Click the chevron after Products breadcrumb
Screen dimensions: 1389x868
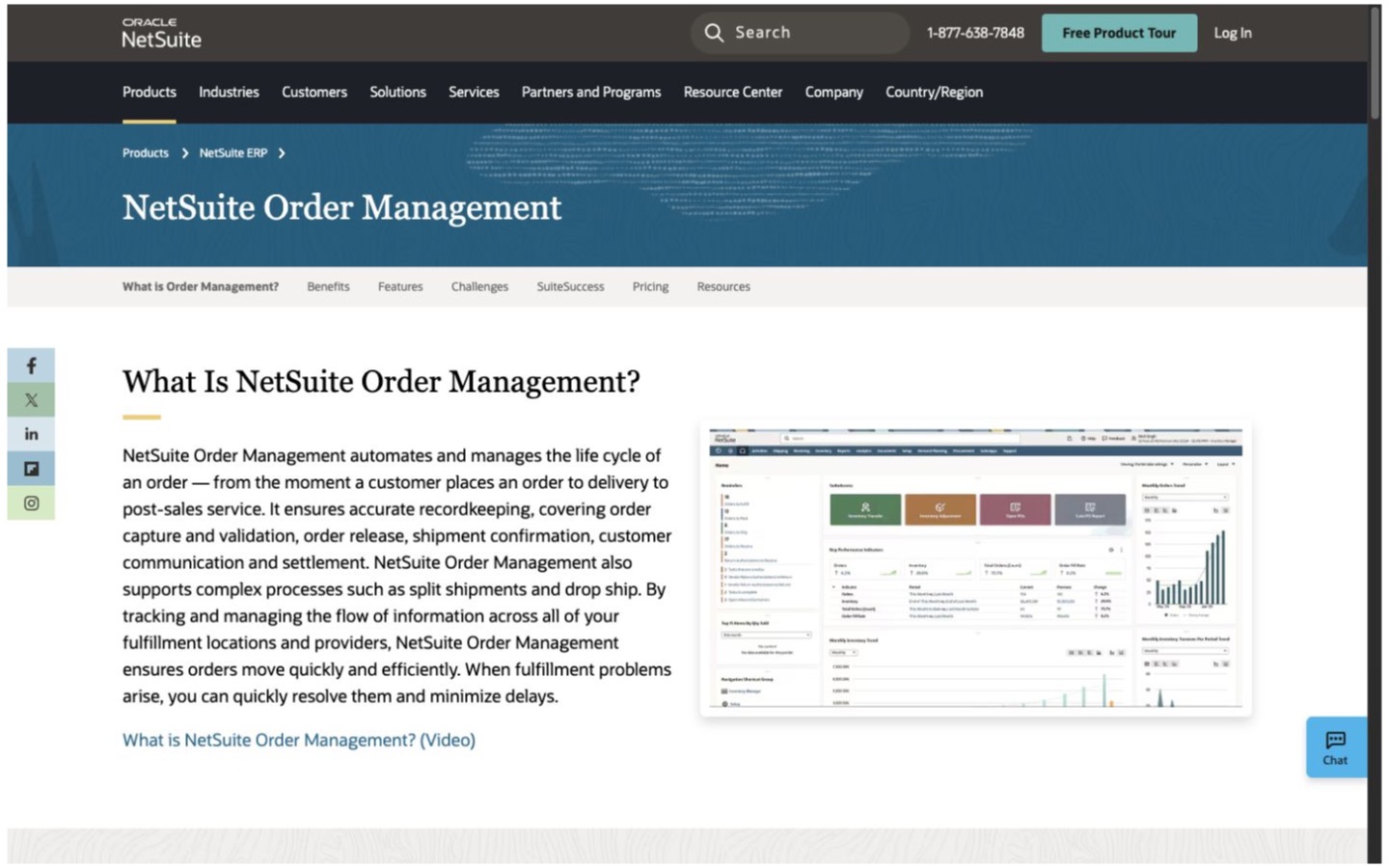coord(184,153)
